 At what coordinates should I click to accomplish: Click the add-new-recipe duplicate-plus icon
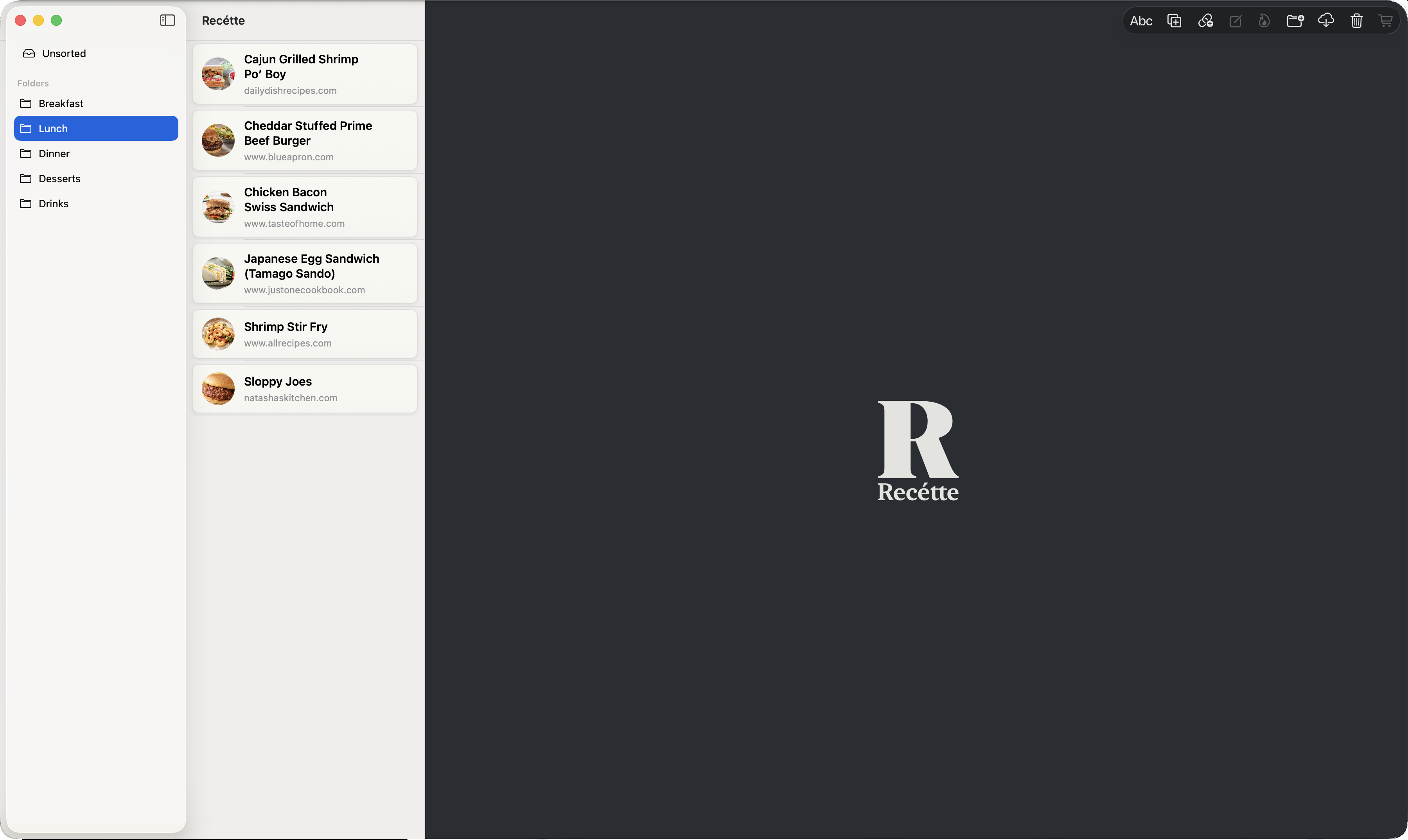point(1174,21)
